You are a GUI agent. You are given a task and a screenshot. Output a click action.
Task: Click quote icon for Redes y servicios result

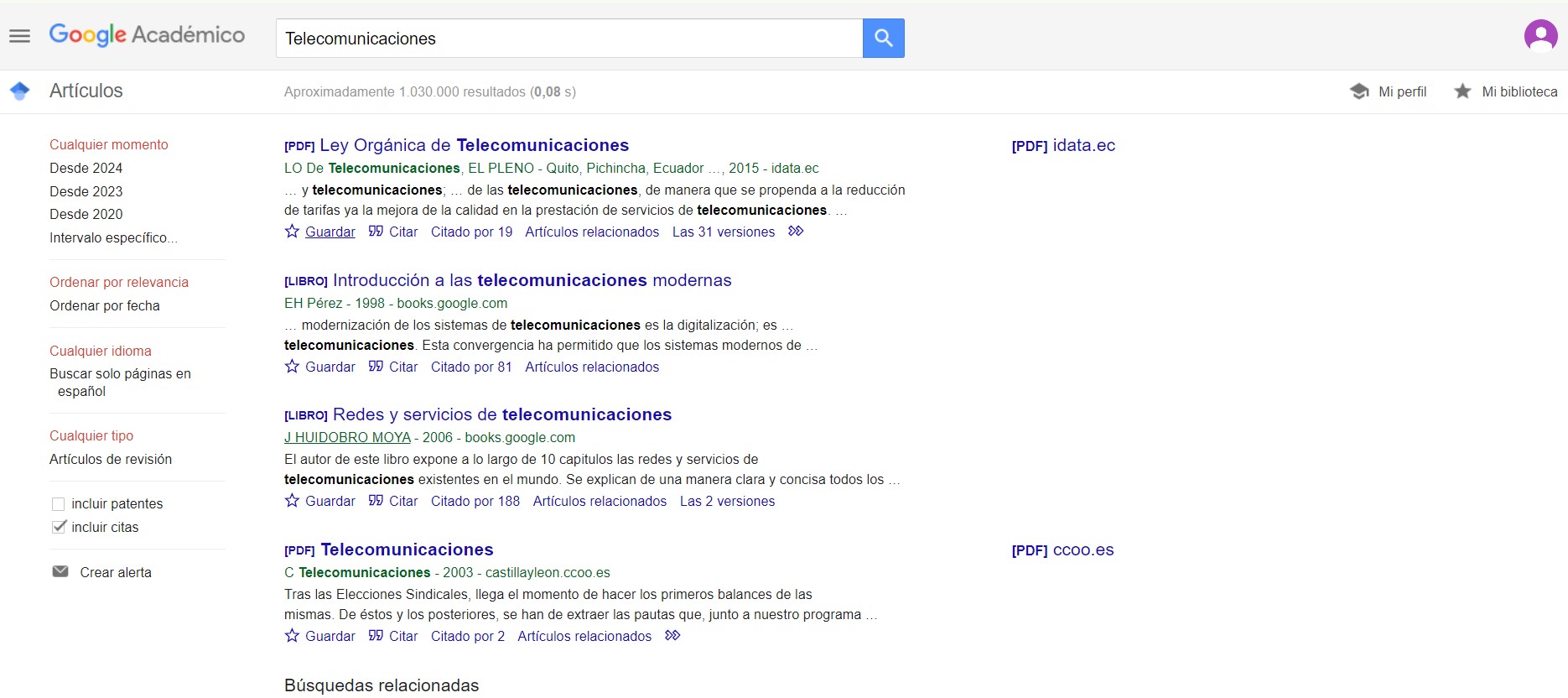tap(376, 500)
